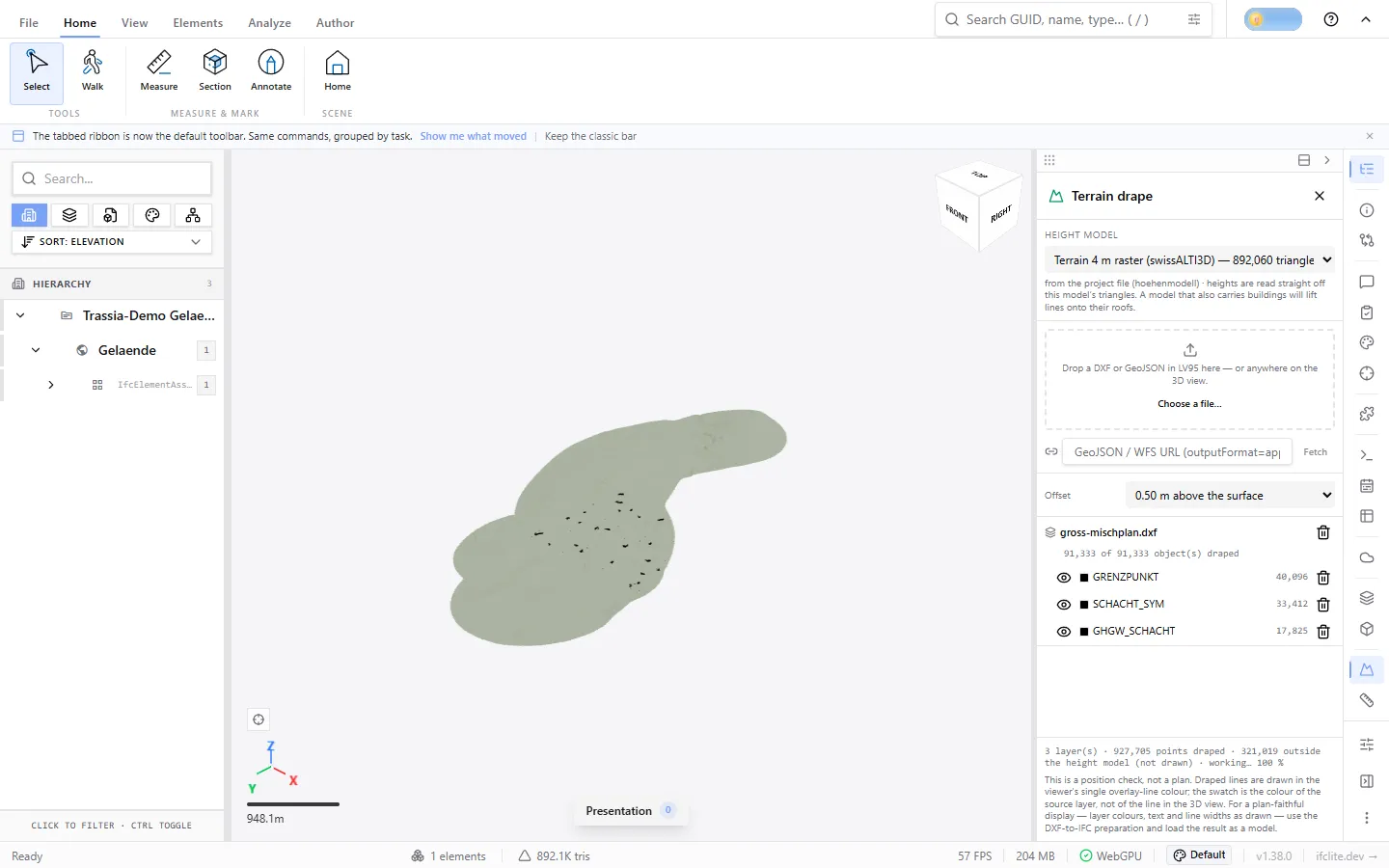This screenshot has width=1389, height=868.
Task: Collapse the Gelaende tree node
Action: tap(36, 350)
